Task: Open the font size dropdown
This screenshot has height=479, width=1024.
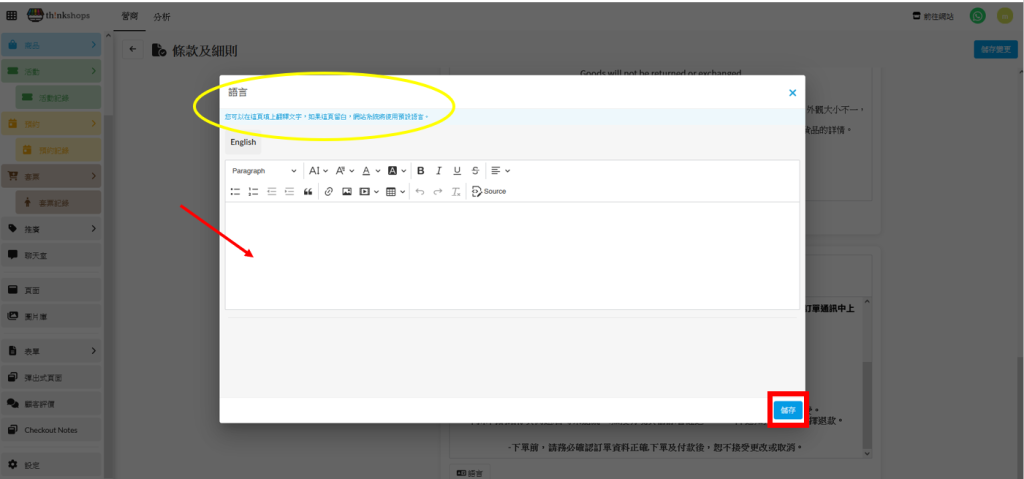Action: pyautogui.click(x=318, y=171)
